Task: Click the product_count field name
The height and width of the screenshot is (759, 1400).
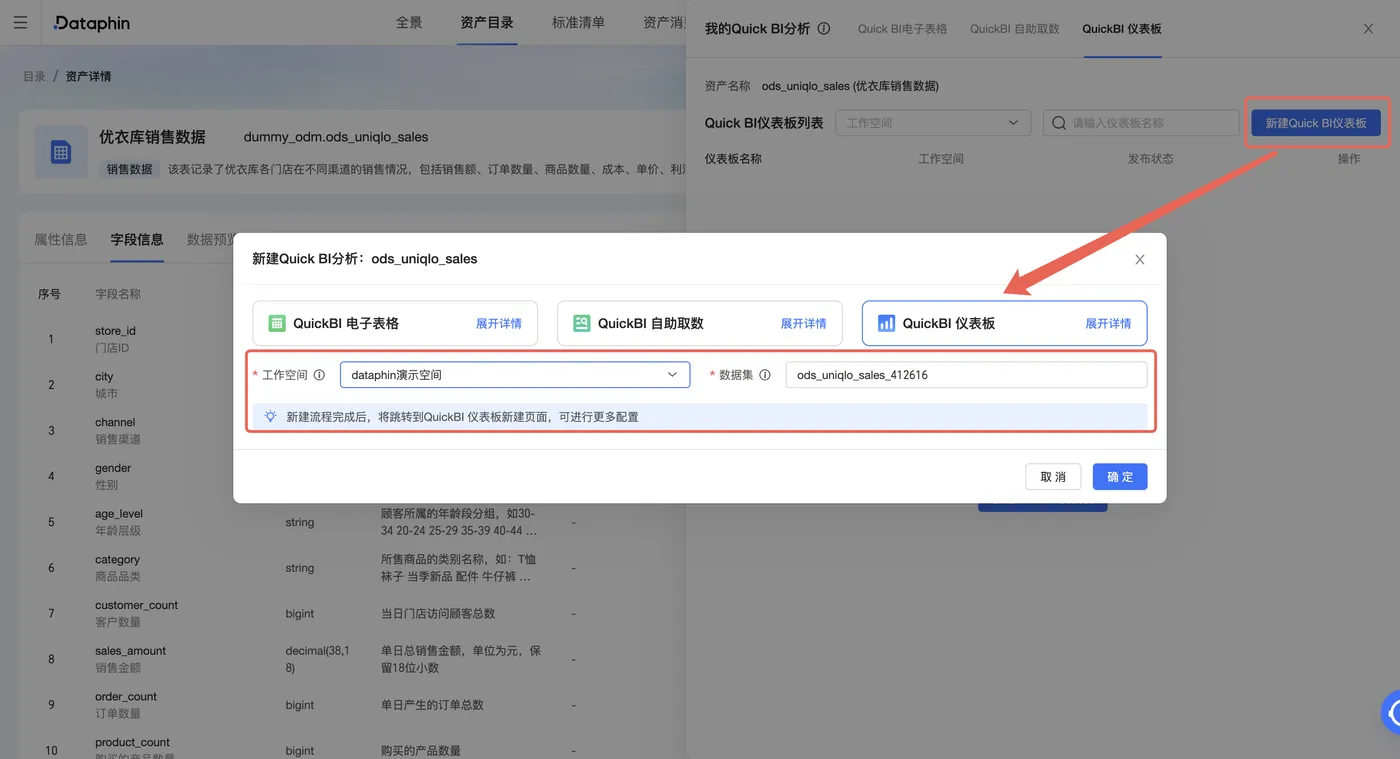Action: (x=132, y=742)
